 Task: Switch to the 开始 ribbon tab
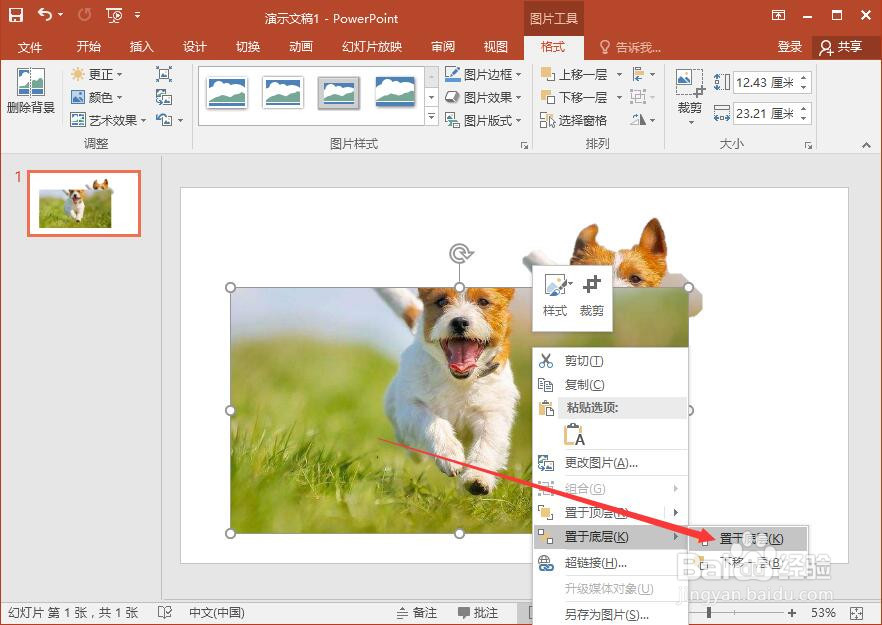coord(88,47)
